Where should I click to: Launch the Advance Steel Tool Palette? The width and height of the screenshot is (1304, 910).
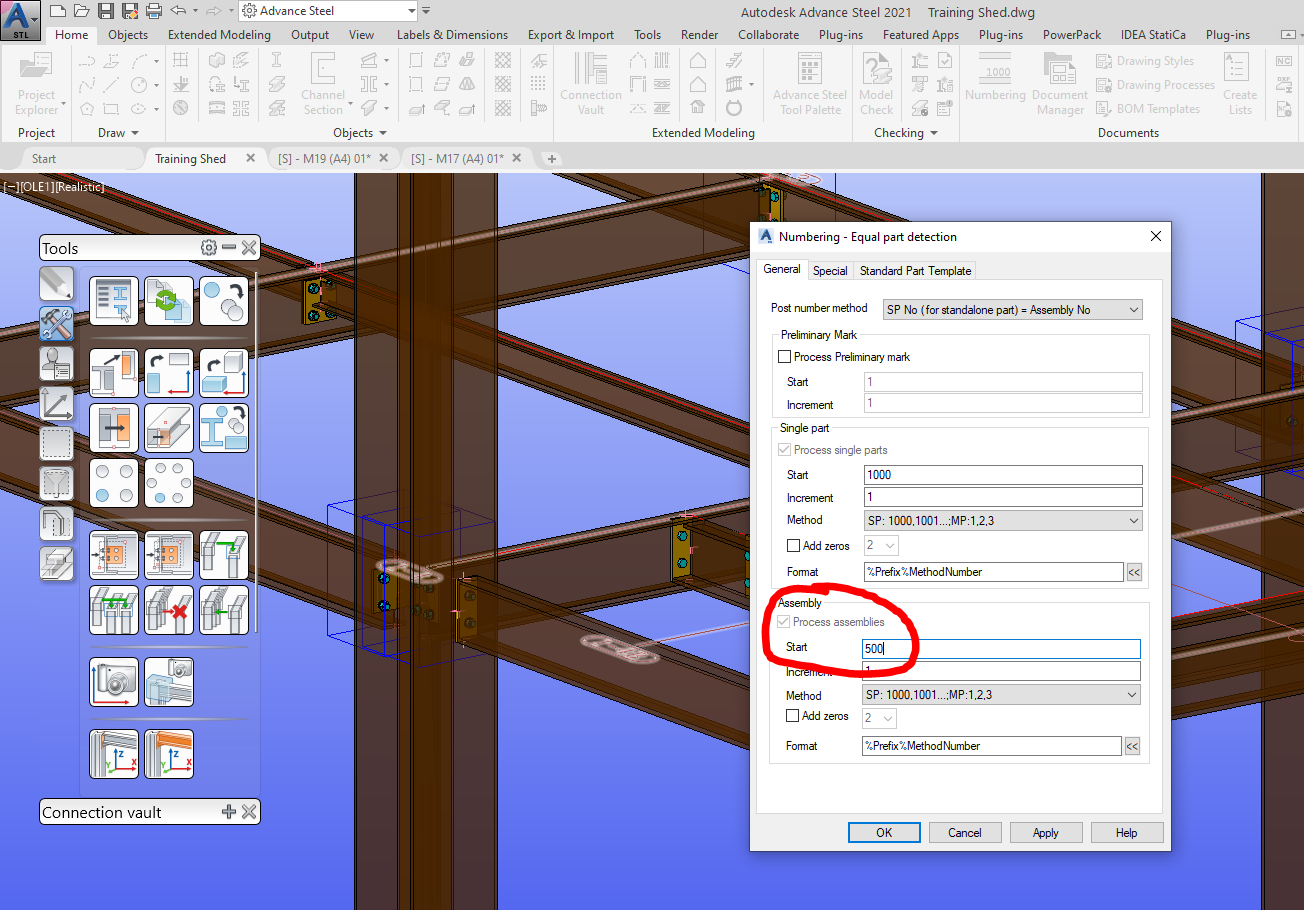(809, 84)
